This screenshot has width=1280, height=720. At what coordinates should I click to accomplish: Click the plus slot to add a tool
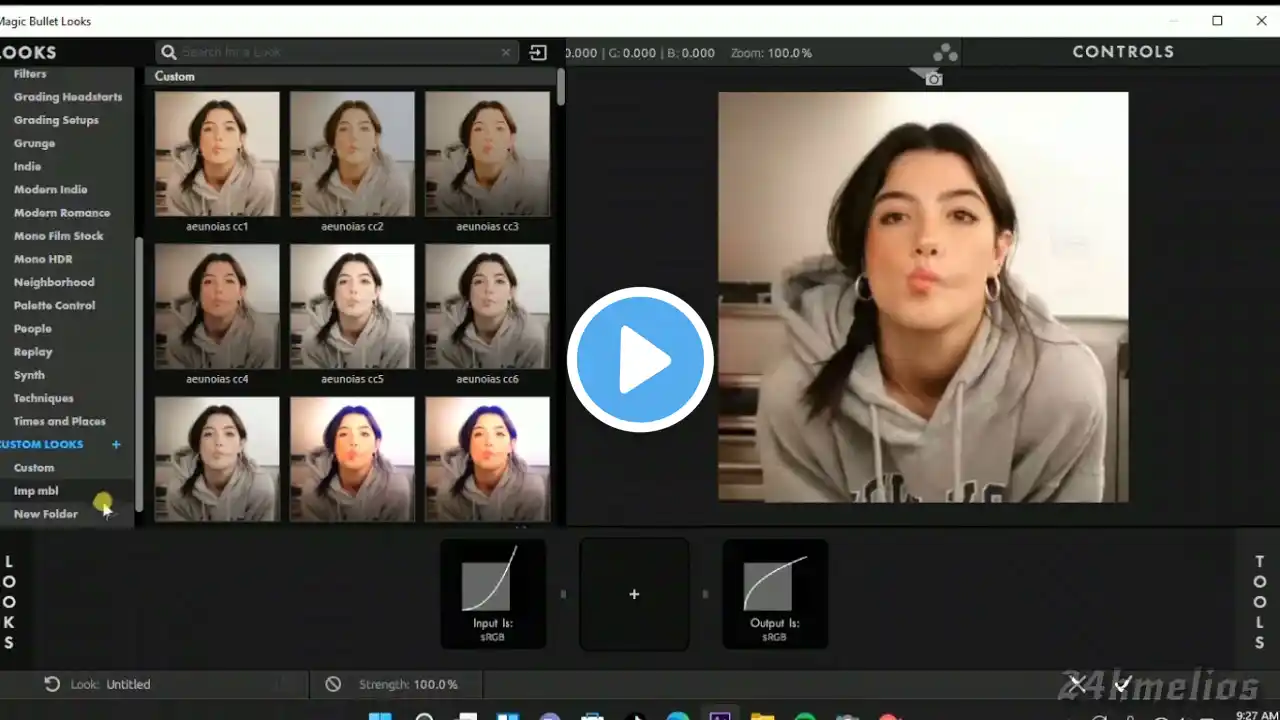point(634,594)
